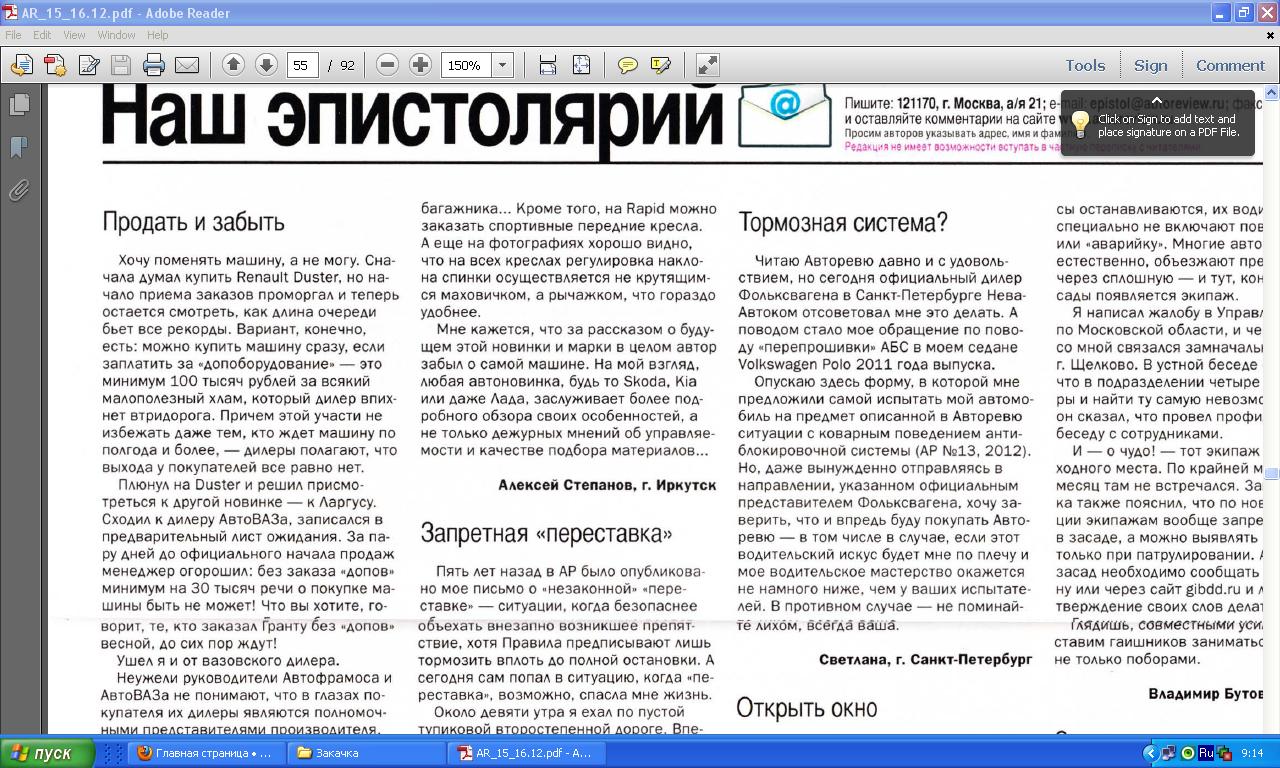Open the Help menu

158,35
